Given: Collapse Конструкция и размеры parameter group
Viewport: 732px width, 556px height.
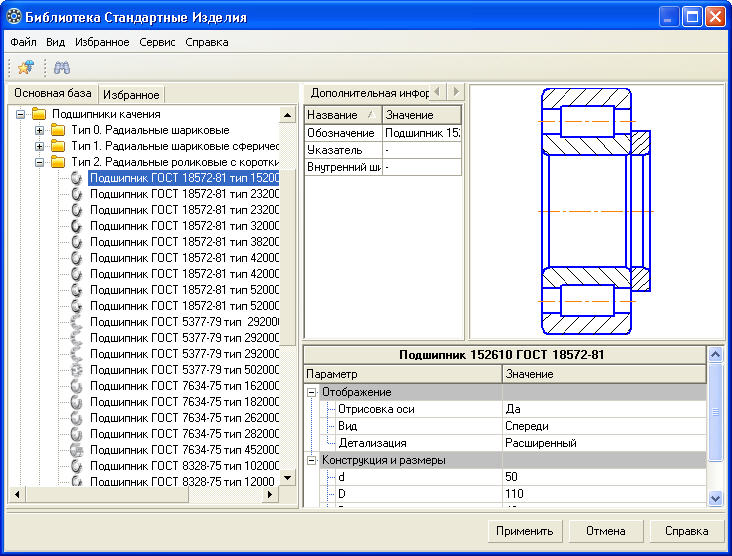Looking at the screenshot, I should pos(311,460).
